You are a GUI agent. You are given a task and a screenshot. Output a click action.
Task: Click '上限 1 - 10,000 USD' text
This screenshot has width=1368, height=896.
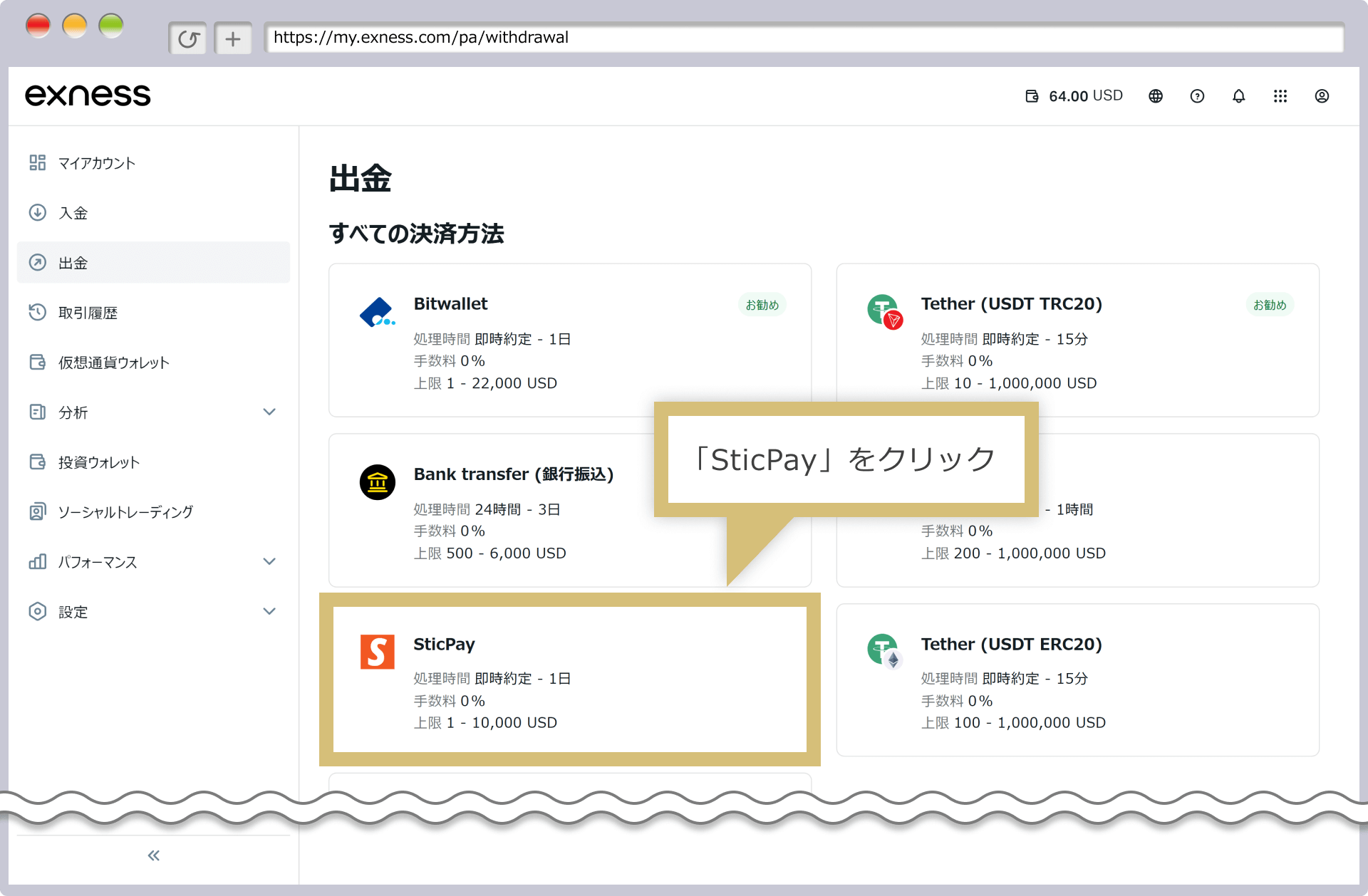[x=485, y=723]
